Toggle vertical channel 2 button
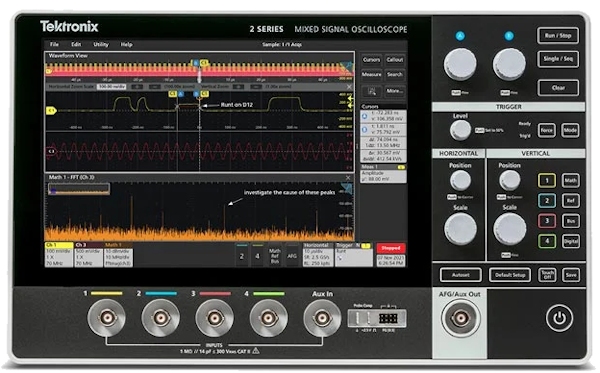600x373 pixels. tap(547, 200)
